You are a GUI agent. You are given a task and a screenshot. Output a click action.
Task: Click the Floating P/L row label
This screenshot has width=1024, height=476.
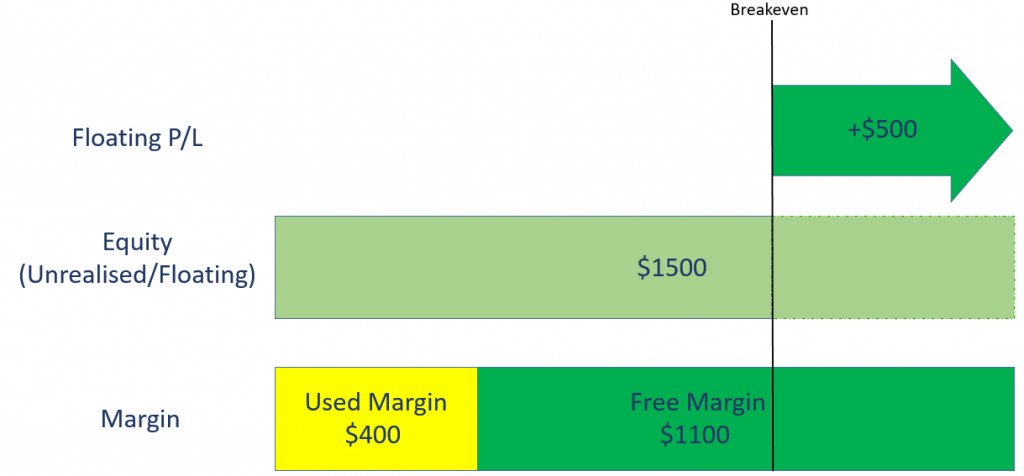coord(138,138)
